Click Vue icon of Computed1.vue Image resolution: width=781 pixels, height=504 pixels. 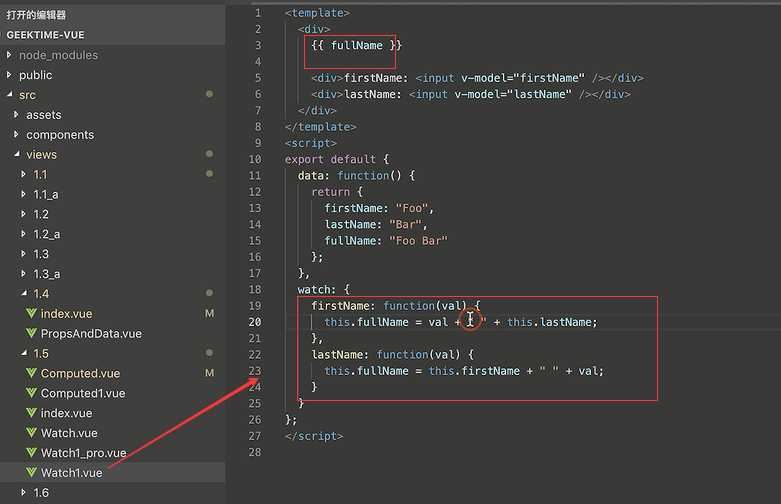pyautogui.click(x=31, y=393)
